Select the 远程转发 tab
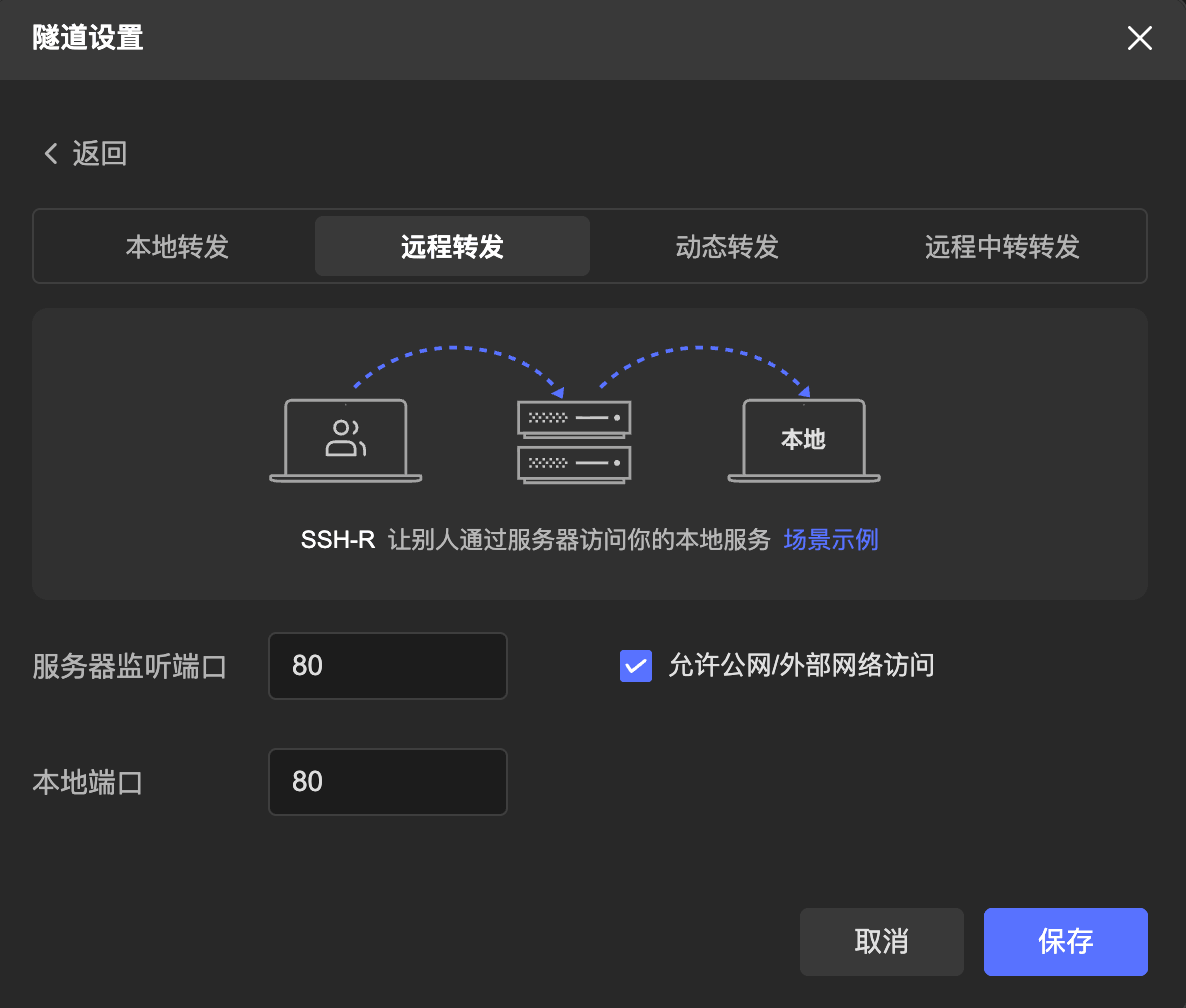Viewport: 1186px width, 1008px height. click(452, 247)
